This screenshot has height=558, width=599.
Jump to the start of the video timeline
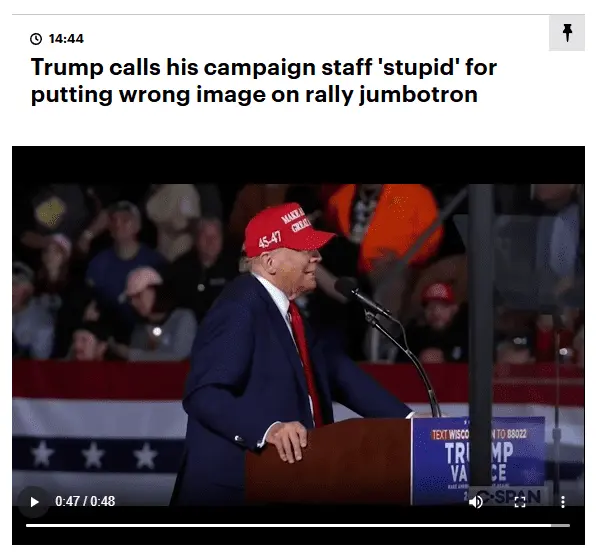(27, 526)
